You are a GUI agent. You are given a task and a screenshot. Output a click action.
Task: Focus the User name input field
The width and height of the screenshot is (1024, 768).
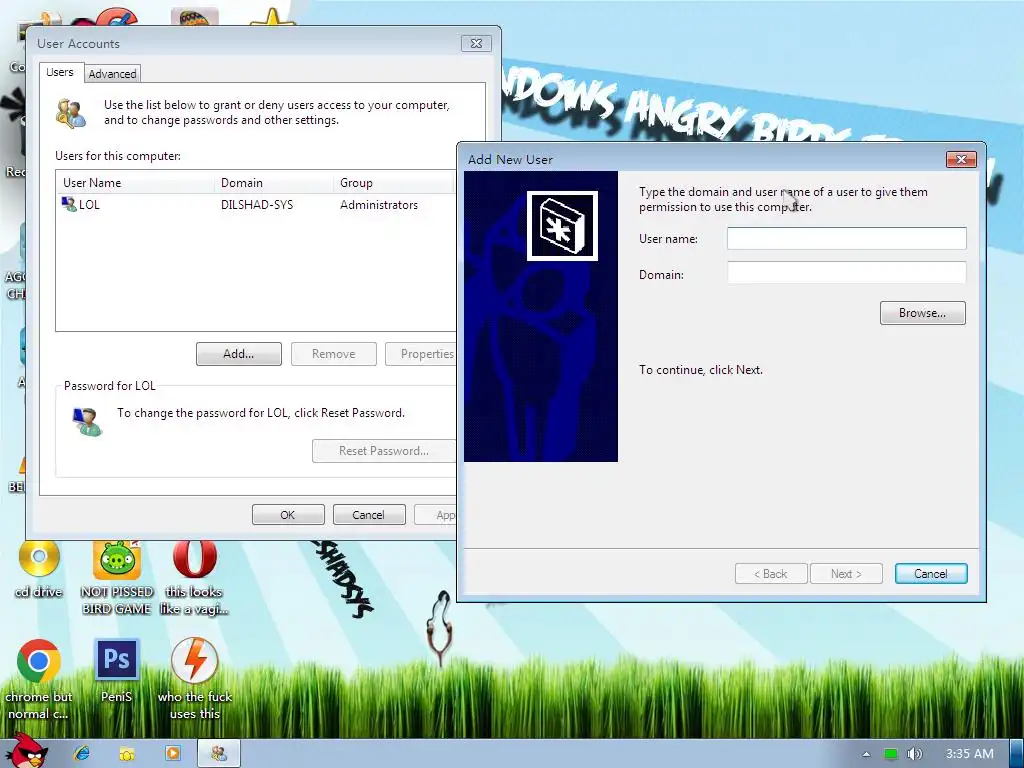pyautogui.click(x=846, y=238)
